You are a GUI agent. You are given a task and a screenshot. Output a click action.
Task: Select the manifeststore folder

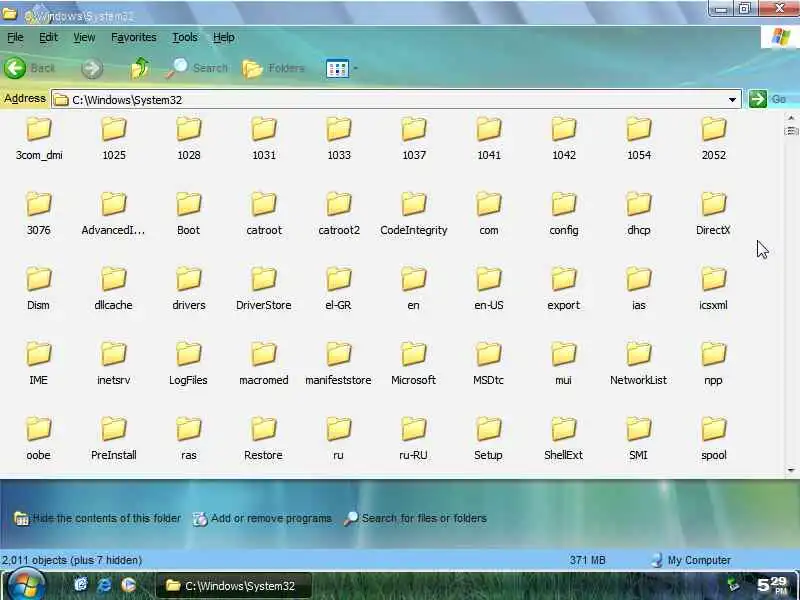[x=338, y=363]
